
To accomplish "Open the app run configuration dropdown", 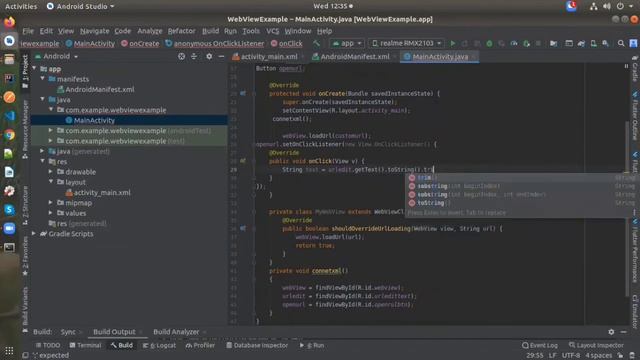I will tap(347, 43).
